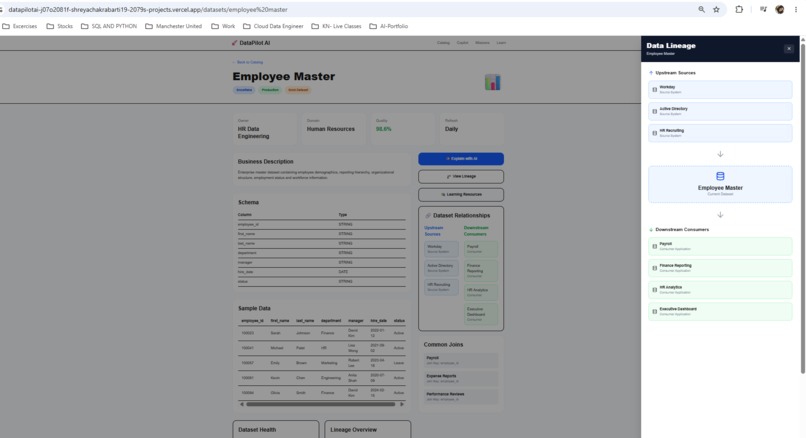The height and width of the screenshot is (438, 806).
Task: Open the KN- Live Classes bookmark folder
Action: [336, 26]
